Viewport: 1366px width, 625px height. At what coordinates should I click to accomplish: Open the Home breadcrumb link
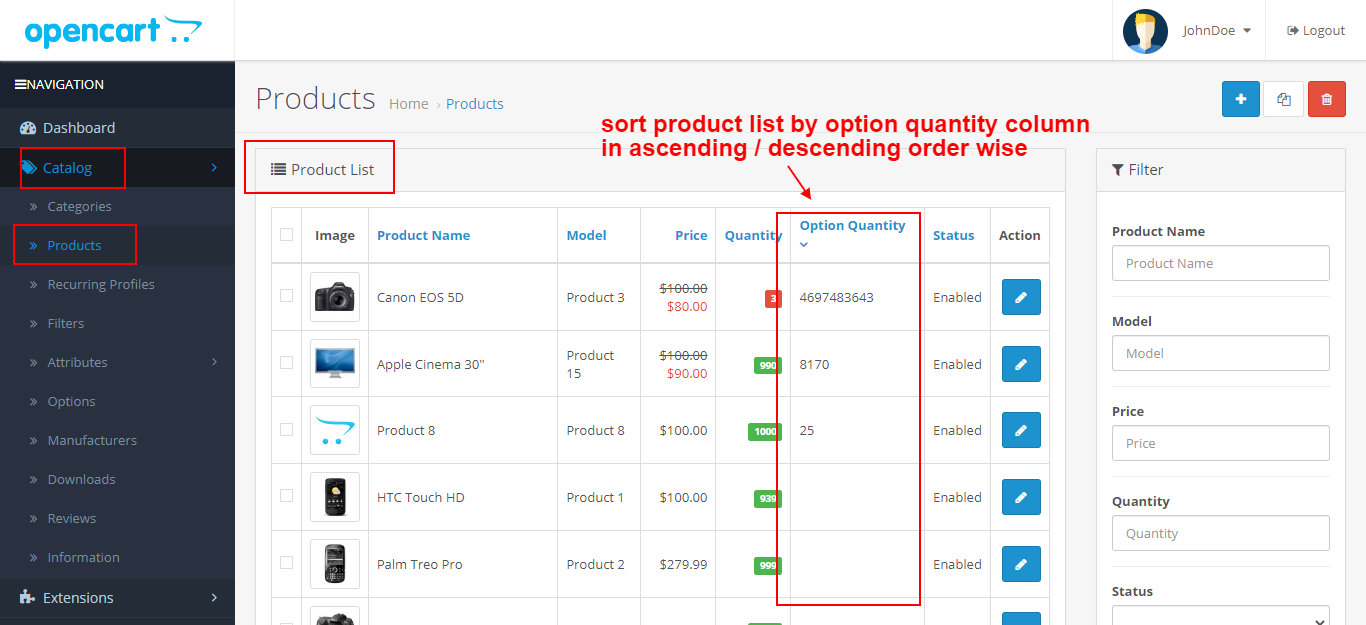(408, 103)
